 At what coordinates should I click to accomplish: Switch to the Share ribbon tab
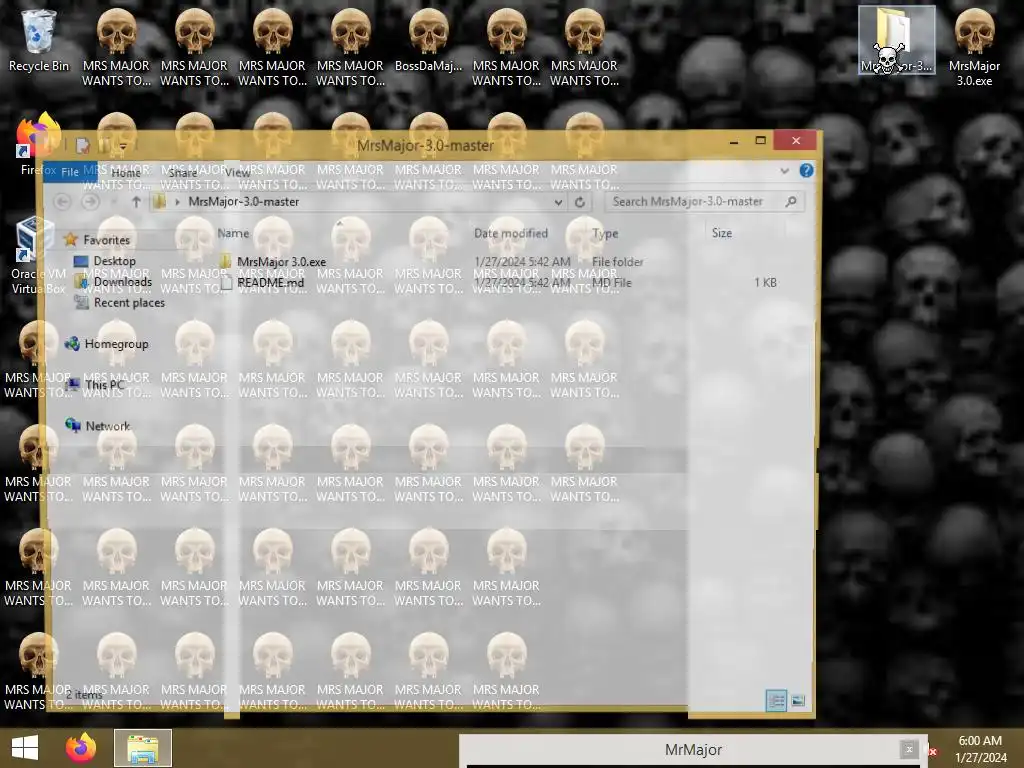coord(183,172)
